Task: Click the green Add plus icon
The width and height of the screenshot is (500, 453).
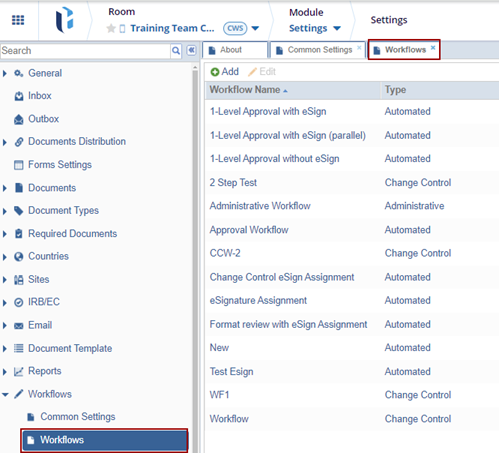Action: pyautogui.click(x=215, y=72)
